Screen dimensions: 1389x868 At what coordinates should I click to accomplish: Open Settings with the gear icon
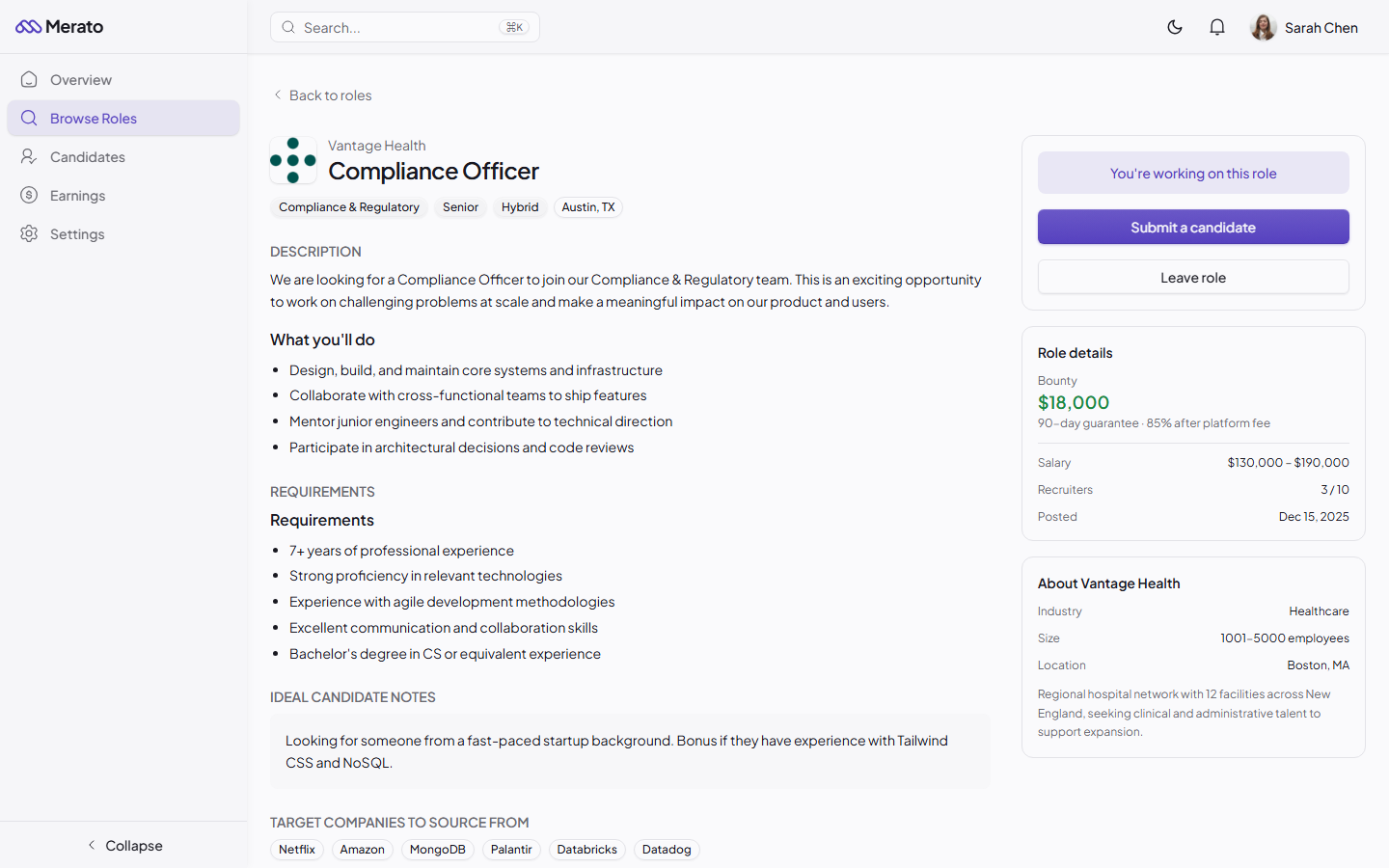pos(29,233)
